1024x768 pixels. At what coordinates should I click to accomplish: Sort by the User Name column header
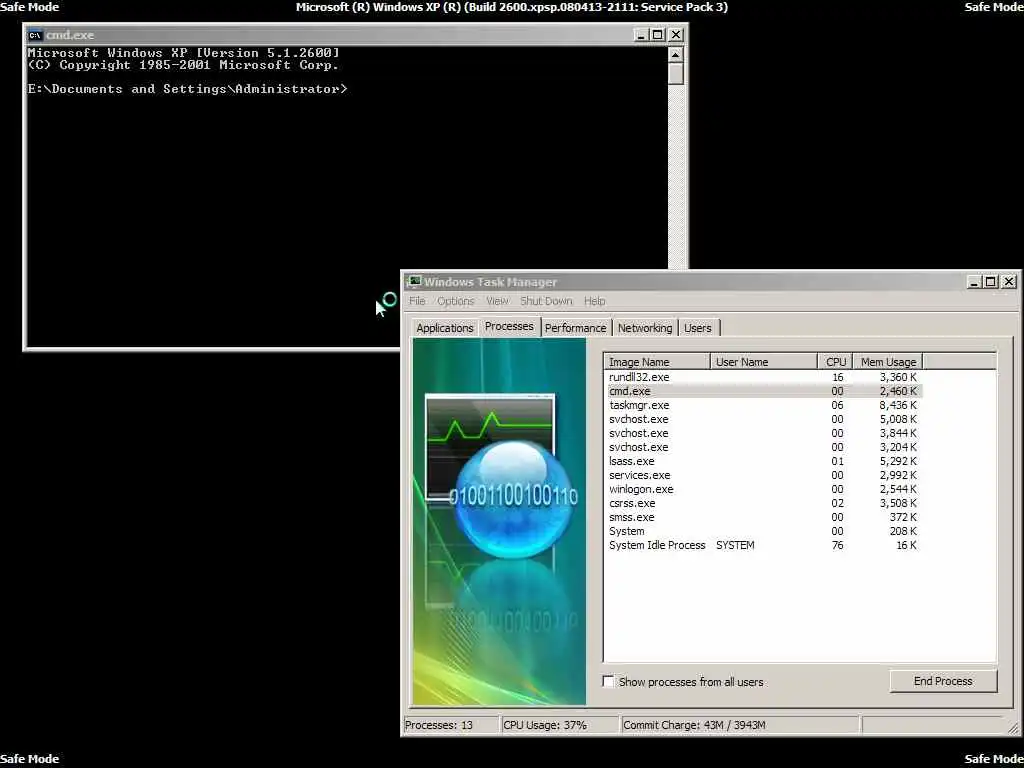pyautogui.click(x=763, y=362)
